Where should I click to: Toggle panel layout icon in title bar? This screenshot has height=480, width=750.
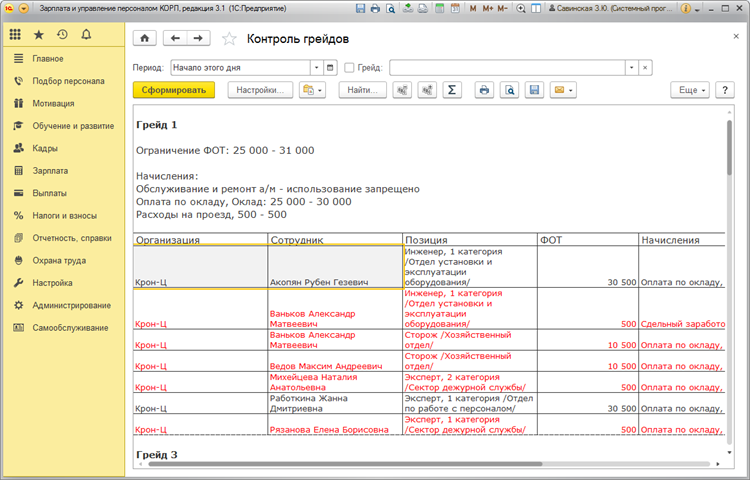coord(536,8)
